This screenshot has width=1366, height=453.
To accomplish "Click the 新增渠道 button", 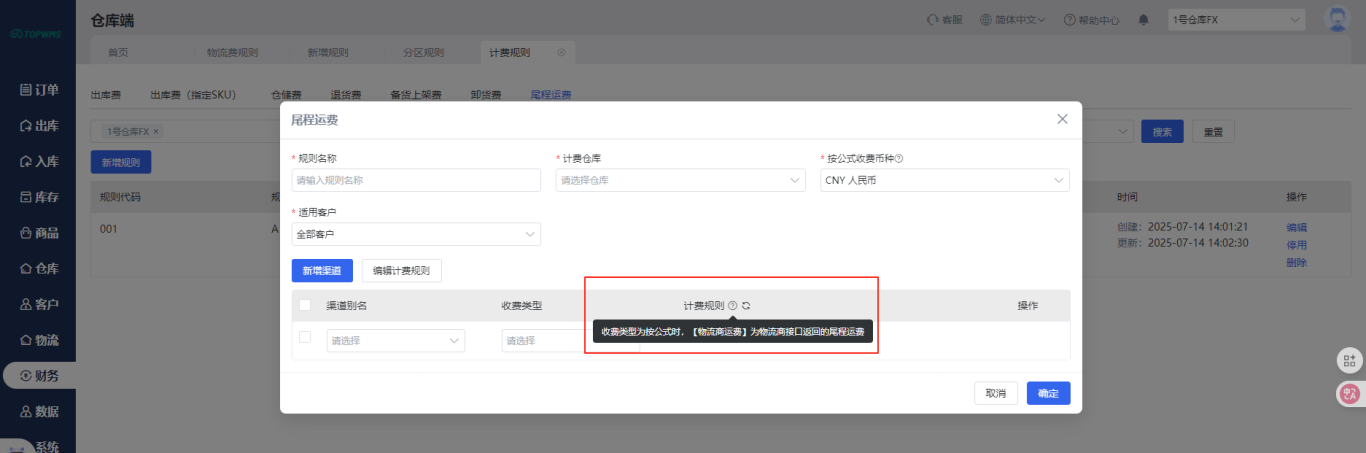I will click(x=322, y=270).
